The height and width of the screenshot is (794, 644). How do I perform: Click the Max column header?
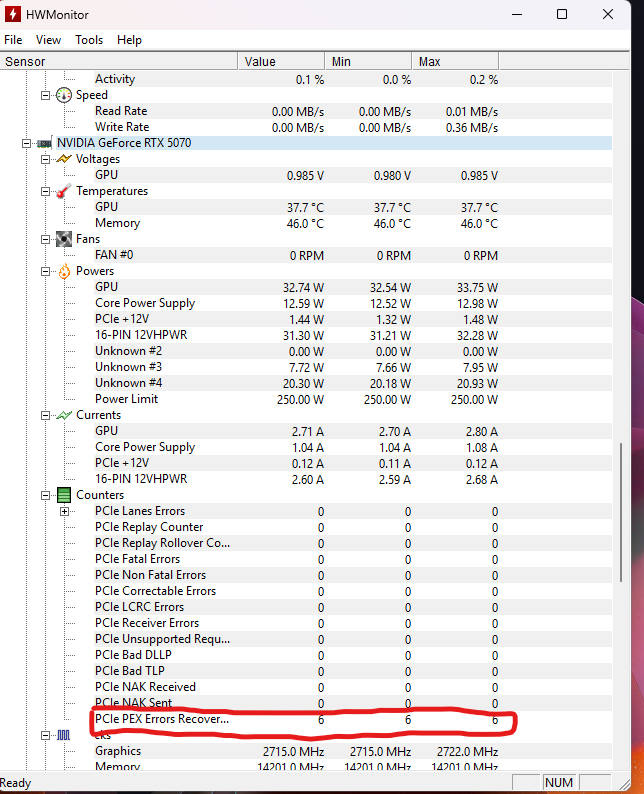456,61
